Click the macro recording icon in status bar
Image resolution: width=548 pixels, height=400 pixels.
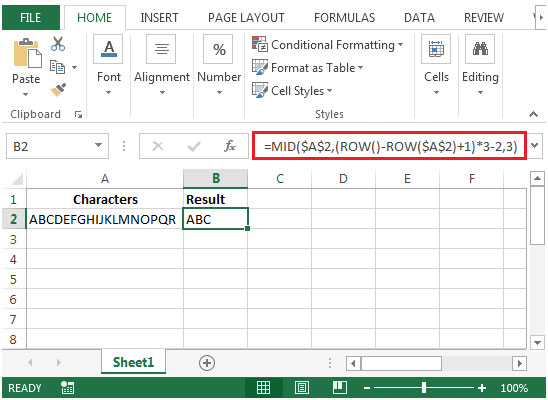pyautogui.click(x=67, y=387)
